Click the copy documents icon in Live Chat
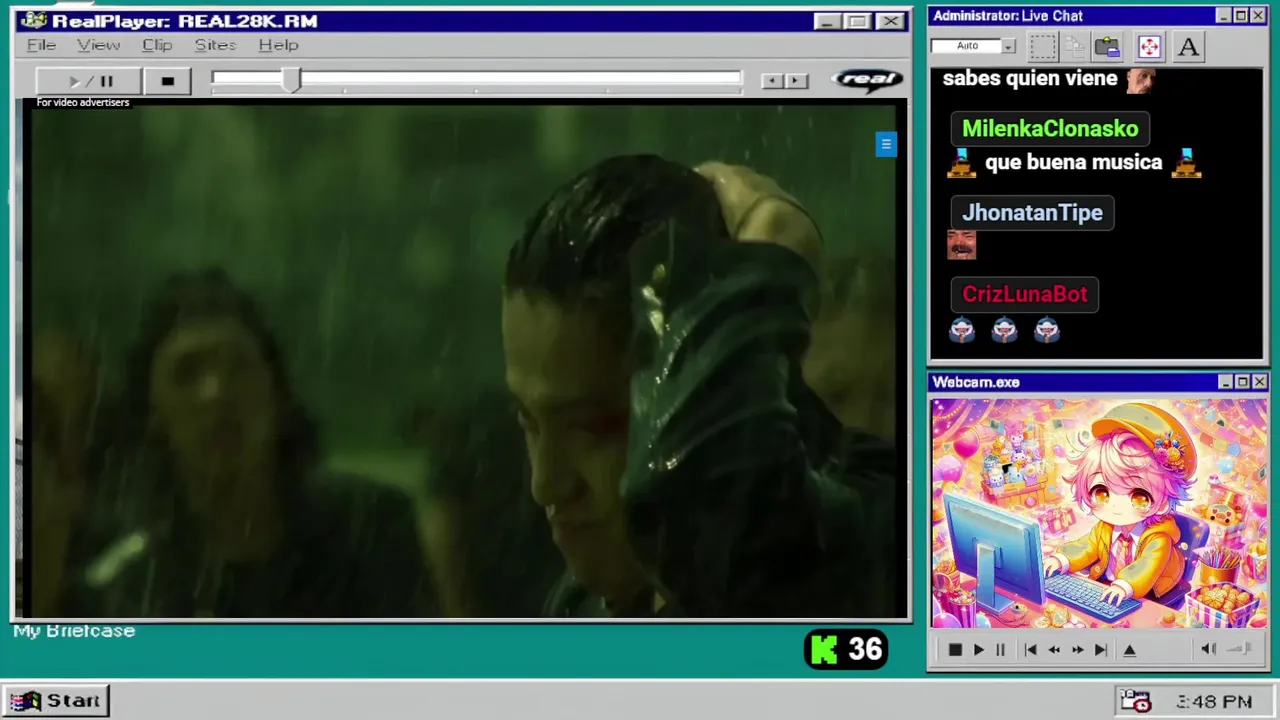The image size is (1280, 720). coord(1075,47)
